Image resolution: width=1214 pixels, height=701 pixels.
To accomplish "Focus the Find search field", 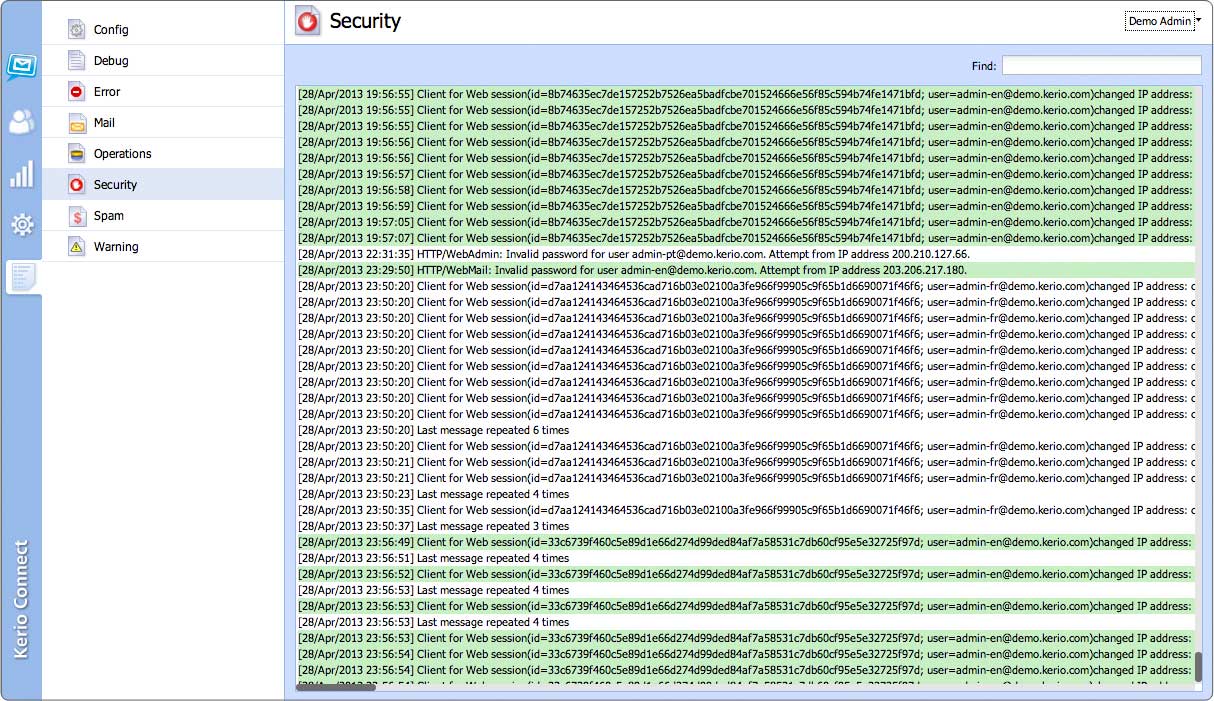I will [1102, 66].
